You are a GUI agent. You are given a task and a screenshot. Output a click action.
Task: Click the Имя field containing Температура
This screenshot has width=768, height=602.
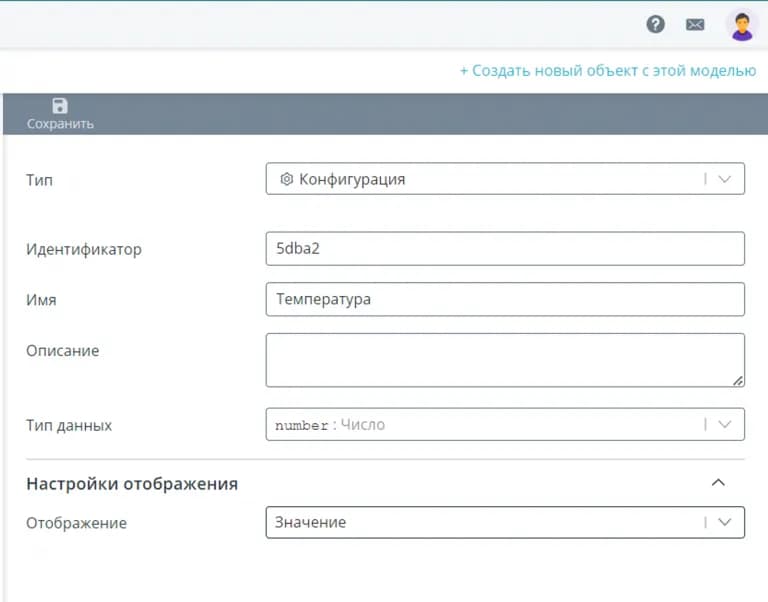(x=504, y=299)
